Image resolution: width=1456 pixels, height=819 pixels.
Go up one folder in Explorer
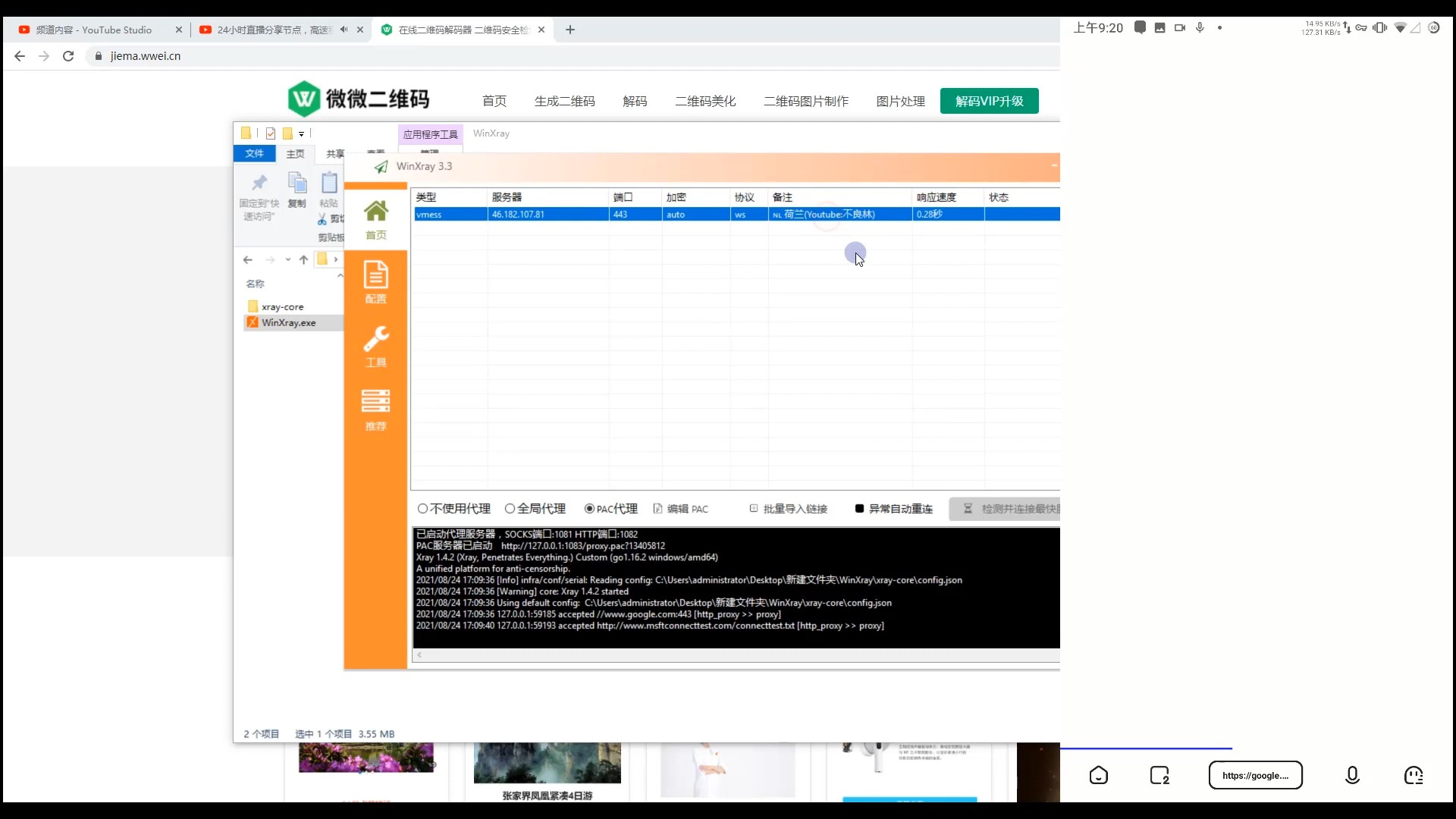pos(303,260)
